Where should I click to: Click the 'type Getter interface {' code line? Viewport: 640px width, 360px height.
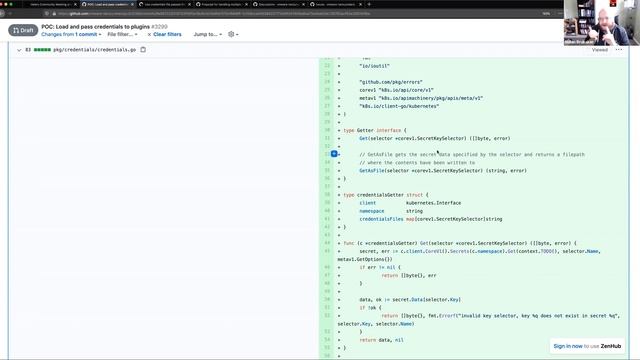coord(375,130)
